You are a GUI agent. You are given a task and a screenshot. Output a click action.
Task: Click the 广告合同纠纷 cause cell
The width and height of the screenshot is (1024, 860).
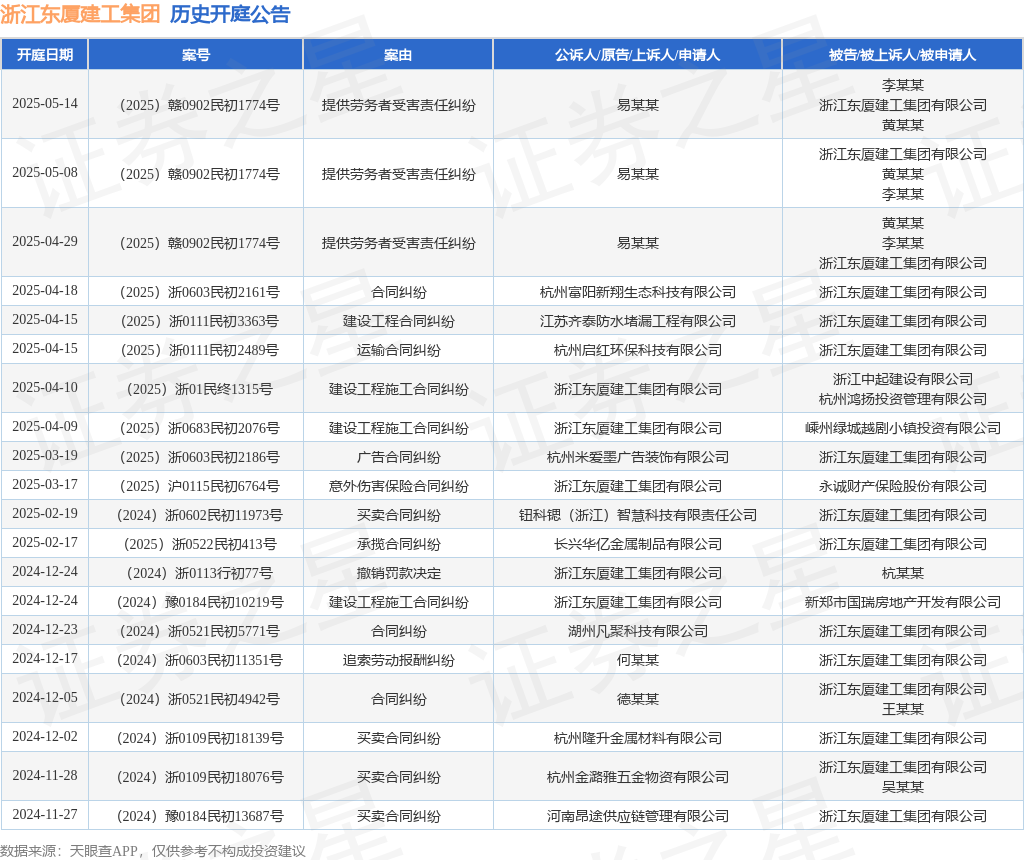[398, 457]
